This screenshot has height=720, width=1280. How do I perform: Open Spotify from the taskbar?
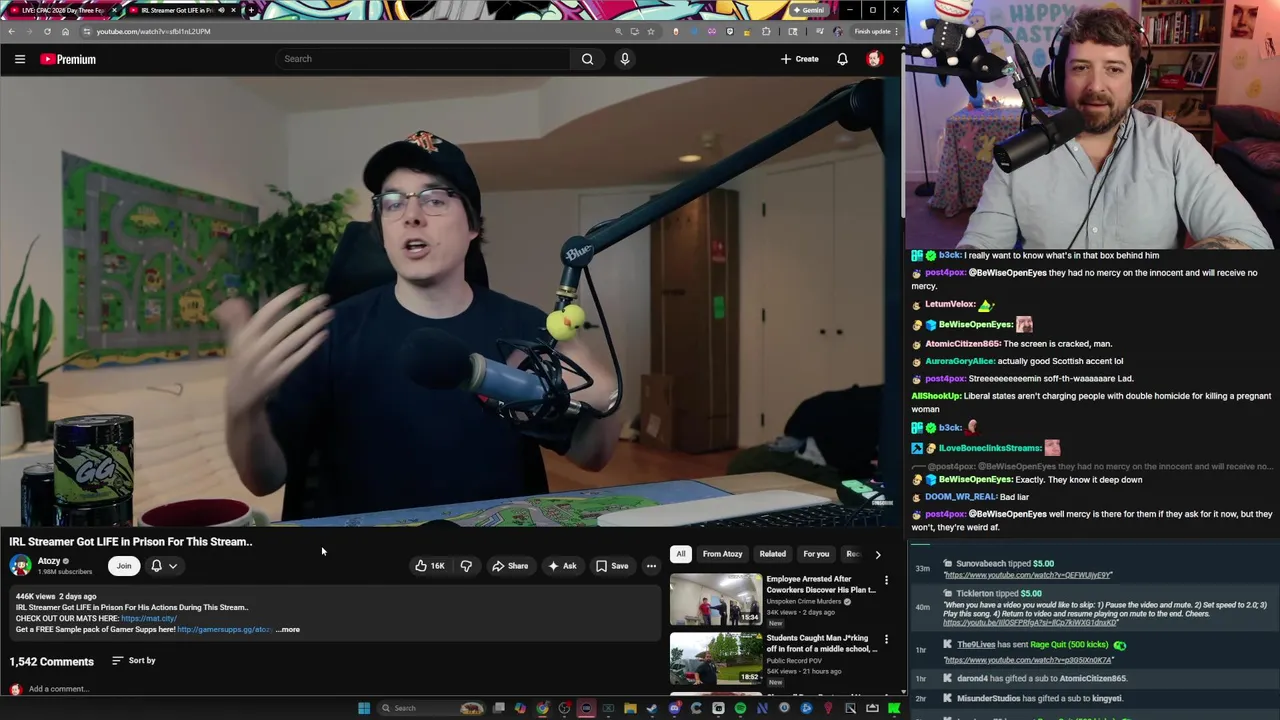pyautogui.click(x=740, y=708)
